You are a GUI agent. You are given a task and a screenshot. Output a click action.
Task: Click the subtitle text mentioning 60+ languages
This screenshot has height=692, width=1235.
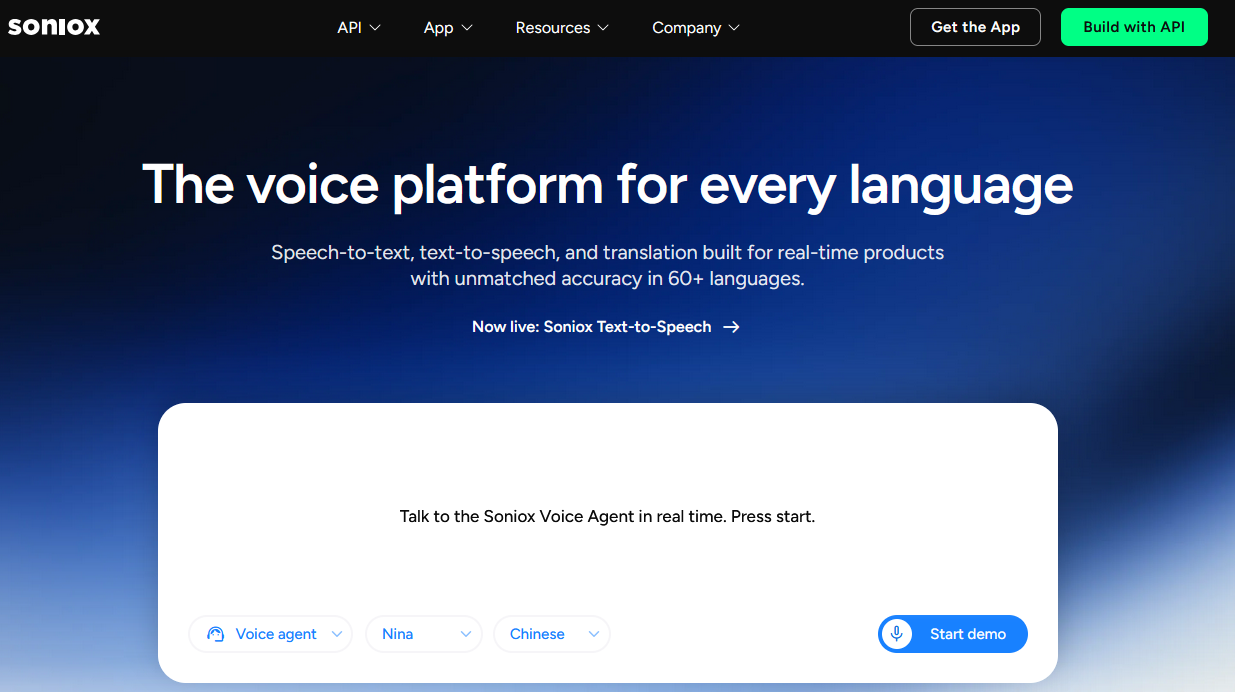607,266
